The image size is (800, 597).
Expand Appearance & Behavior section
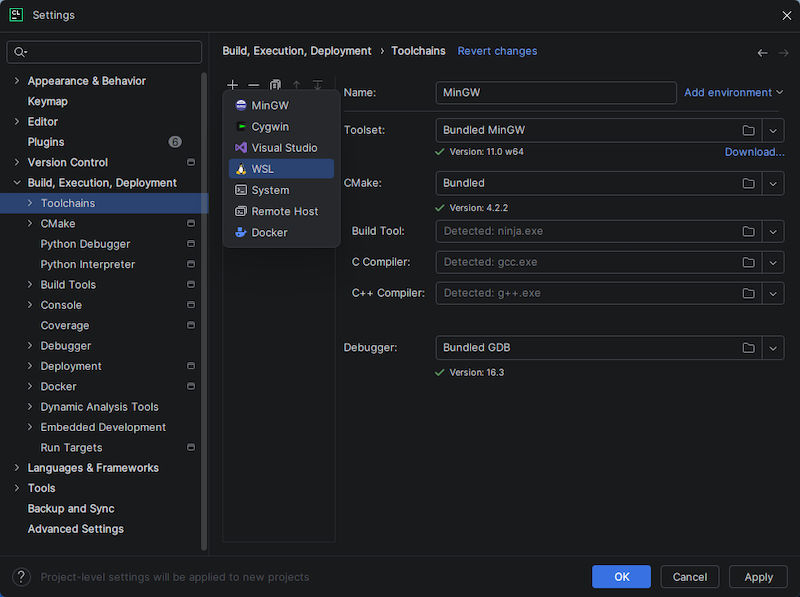coord(17,81)
